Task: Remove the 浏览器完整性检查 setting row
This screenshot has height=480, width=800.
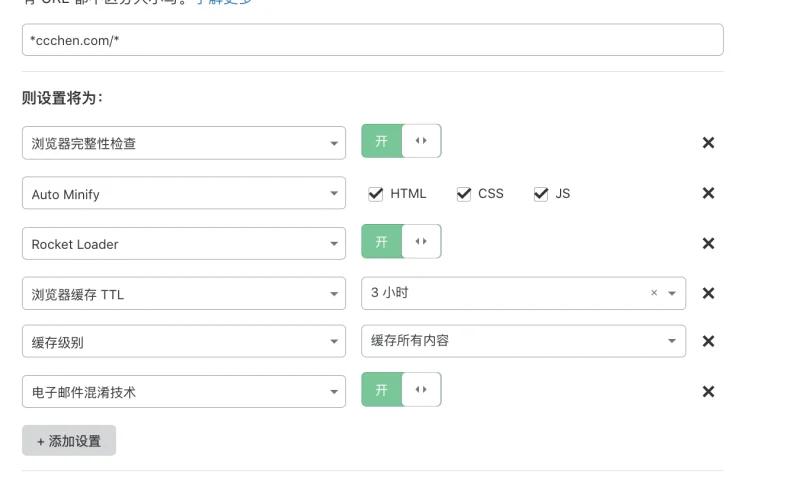Action: pos(708,143)
